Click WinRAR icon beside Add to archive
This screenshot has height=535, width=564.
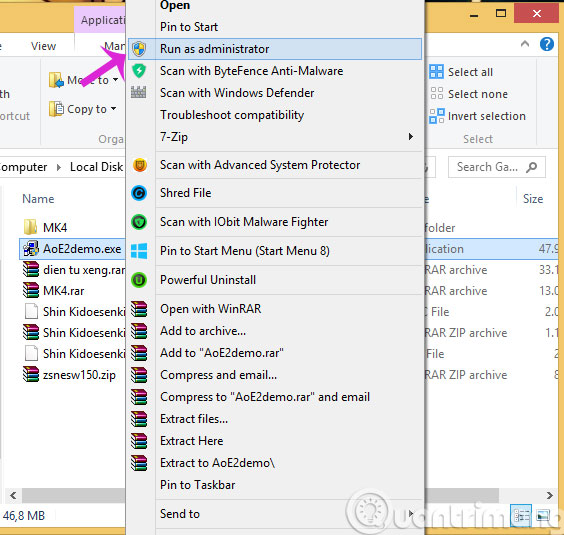(139, 331)
